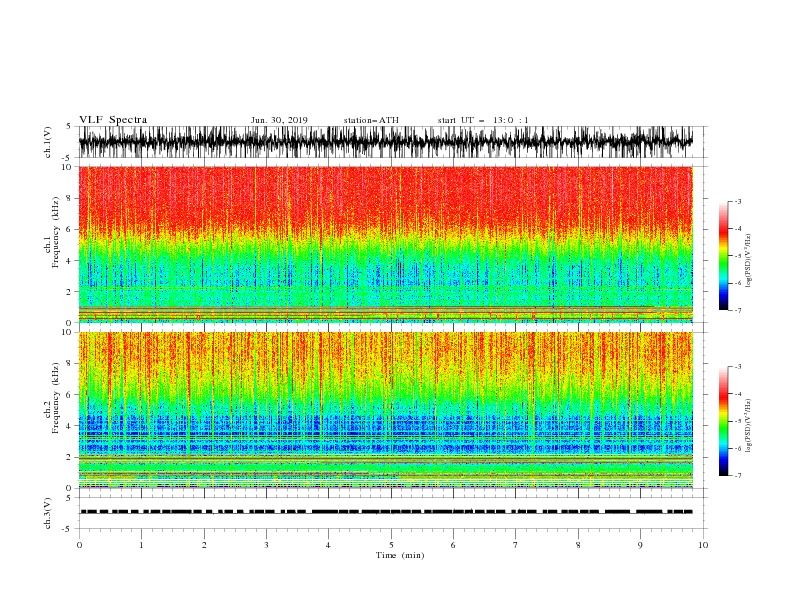Click the 'station=ATH' label
This screenshot has height=612, width=792.
tap(371, 120)
